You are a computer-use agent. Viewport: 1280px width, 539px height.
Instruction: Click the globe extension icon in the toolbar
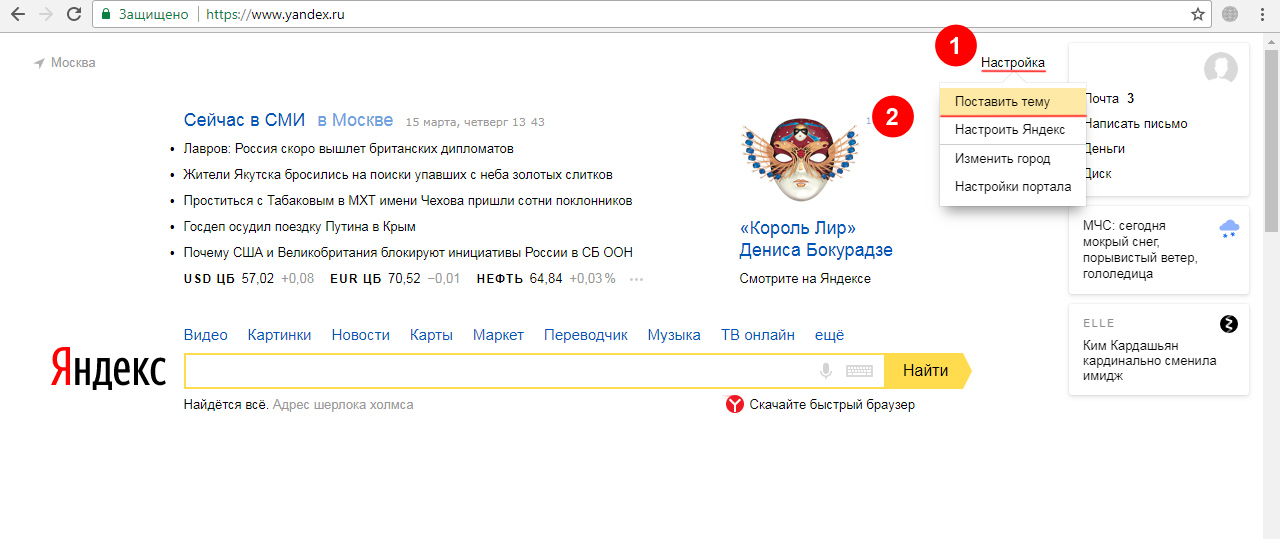point(1230,15)
